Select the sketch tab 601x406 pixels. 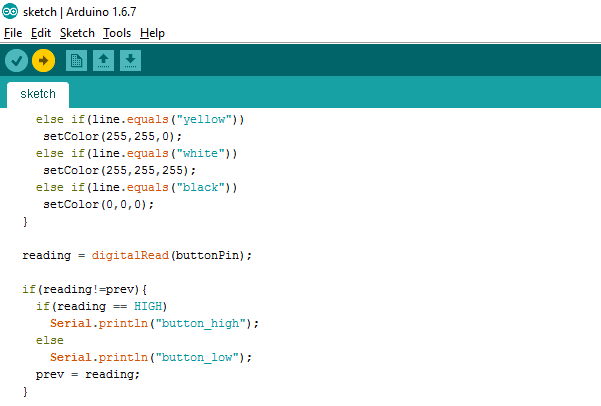click(x=38, y=94)
